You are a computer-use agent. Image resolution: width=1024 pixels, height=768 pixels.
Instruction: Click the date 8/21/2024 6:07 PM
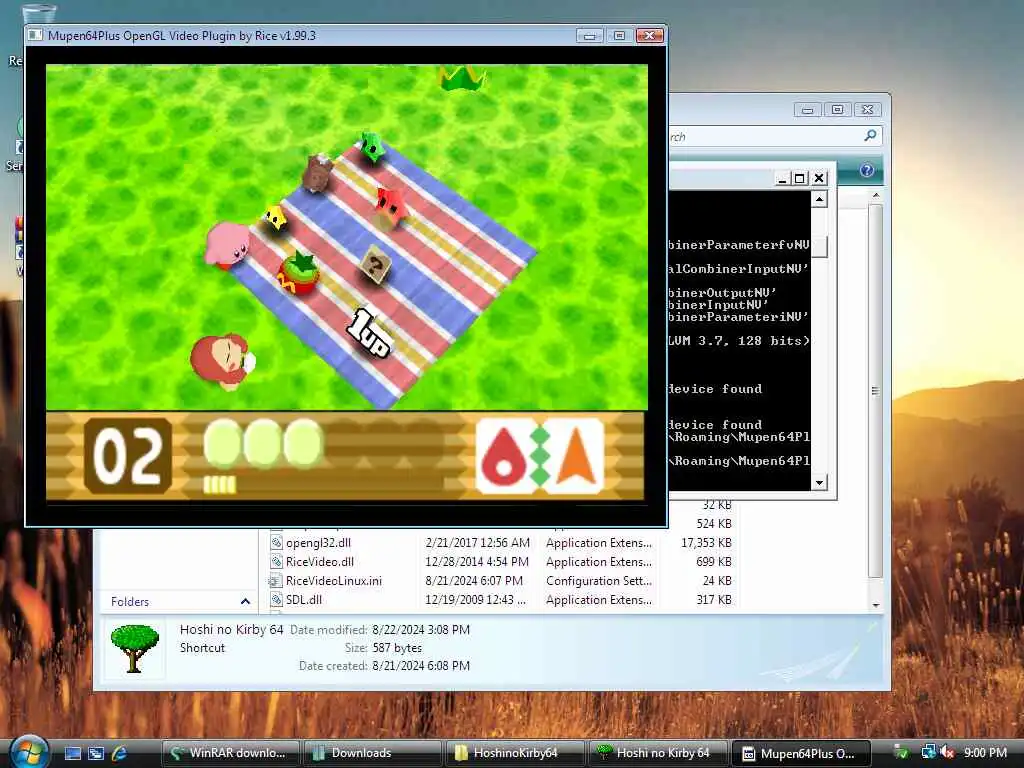474,581
